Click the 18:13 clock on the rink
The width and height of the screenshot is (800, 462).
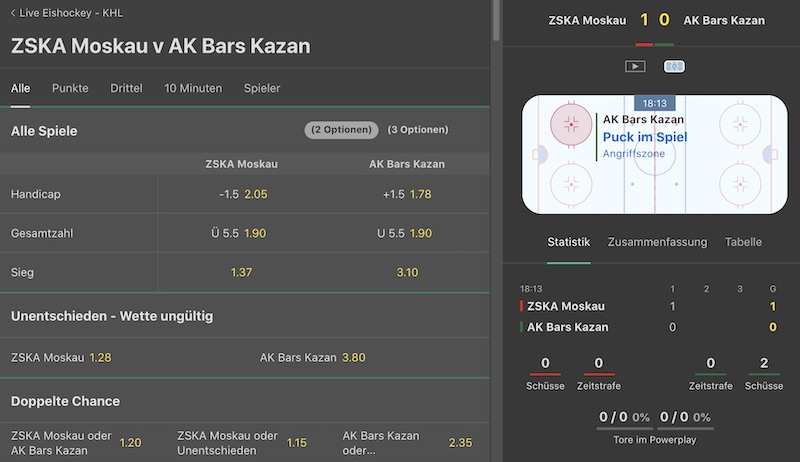[x=655, y=104]
